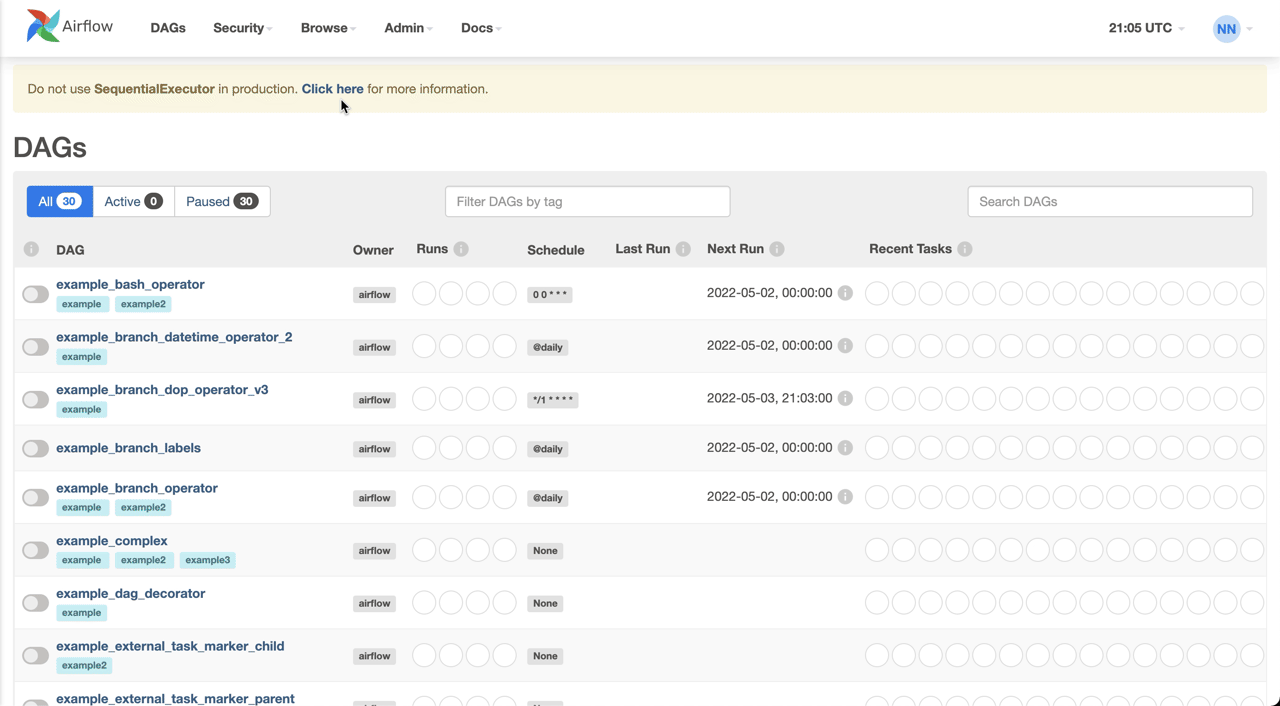The image size is (1280, 706).
Task: Unpause example_external_task_marker_child DAG
Action: pos(35,656)
